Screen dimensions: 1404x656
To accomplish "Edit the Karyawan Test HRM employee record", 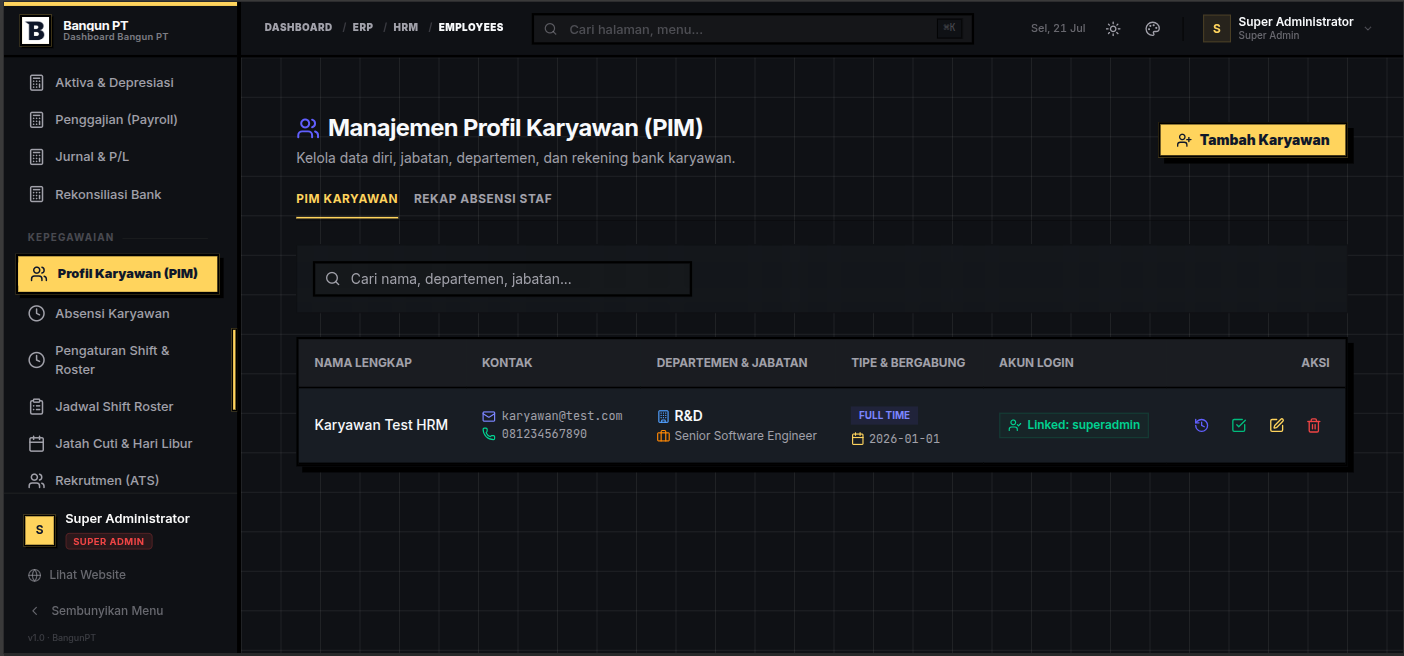I will pyautogui.click(x=1277, y=425).
